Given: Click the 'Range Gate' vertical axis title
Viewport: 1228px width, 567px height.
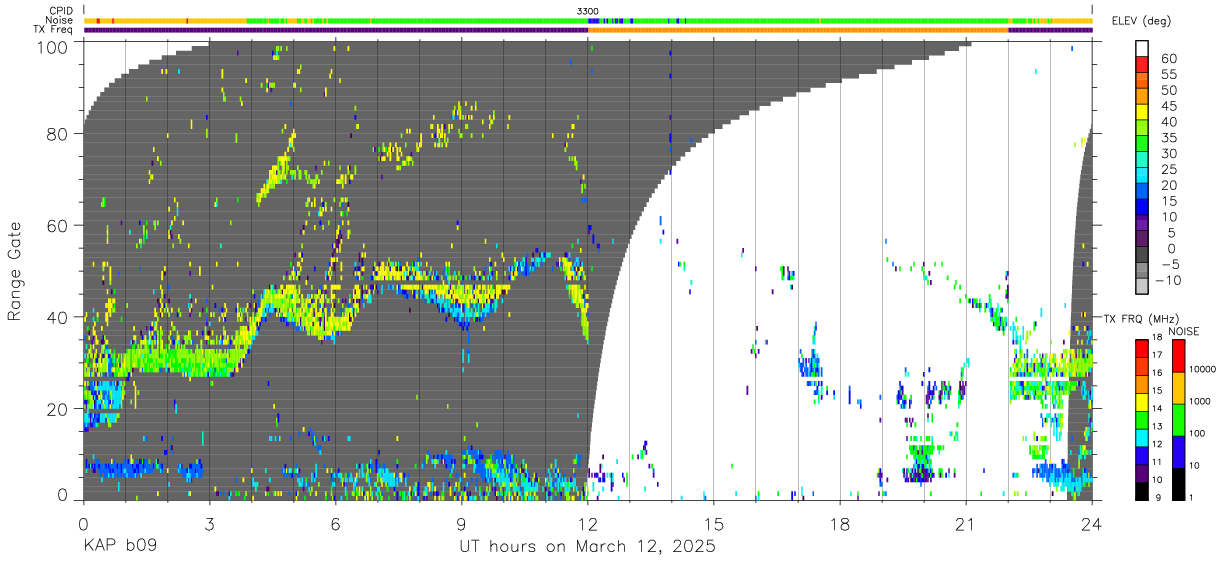Looking at the screenshot, I should pyautogui.click(x=15, y=271).
